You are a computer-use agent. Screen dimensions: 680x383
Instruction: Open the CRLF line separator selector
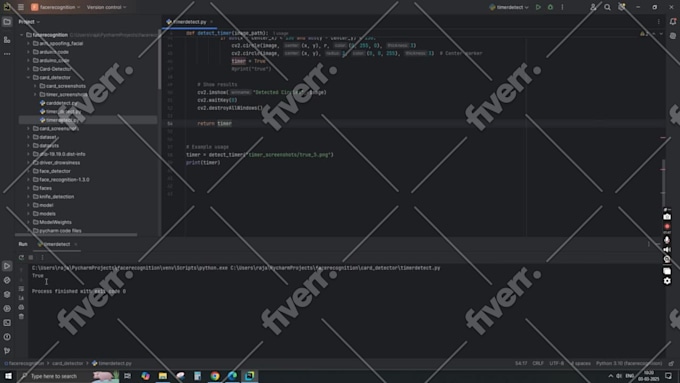pos(538,363)
